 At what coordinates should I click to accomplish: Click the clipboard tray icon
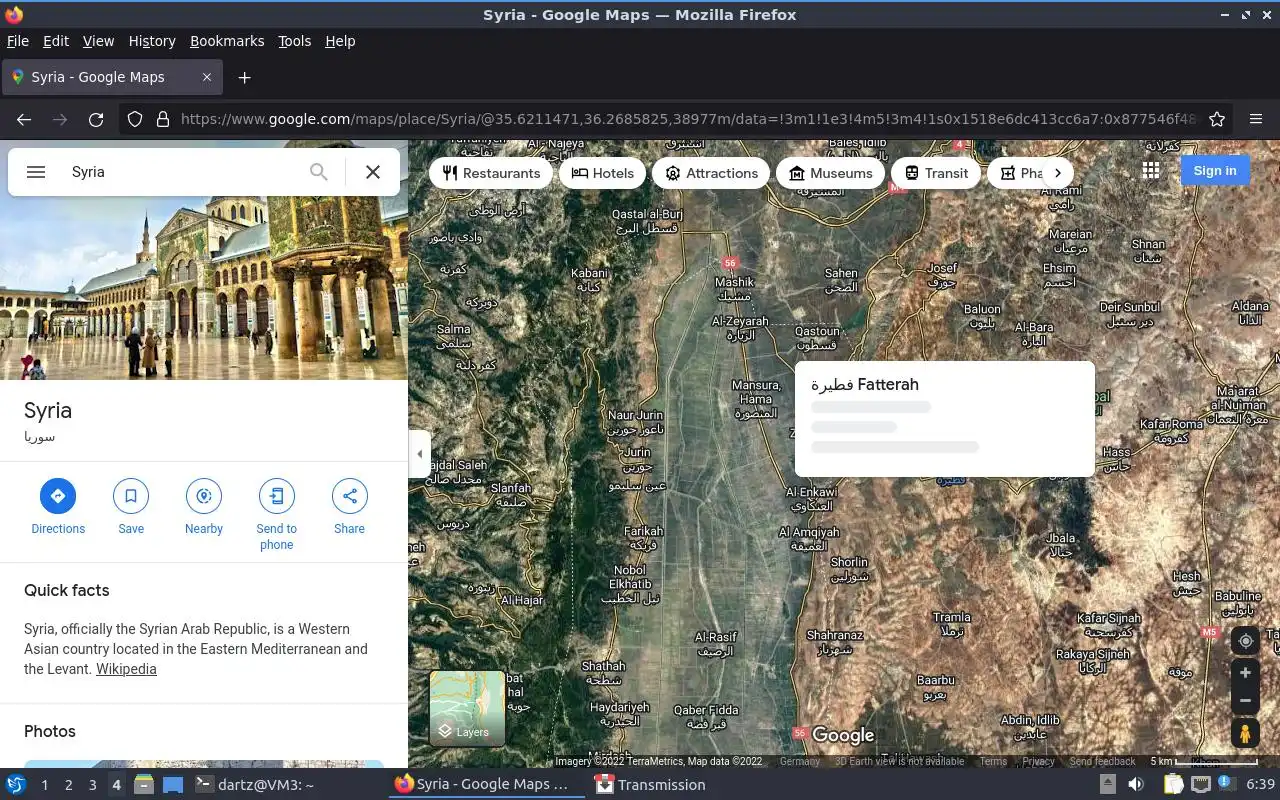point(1172,785)
